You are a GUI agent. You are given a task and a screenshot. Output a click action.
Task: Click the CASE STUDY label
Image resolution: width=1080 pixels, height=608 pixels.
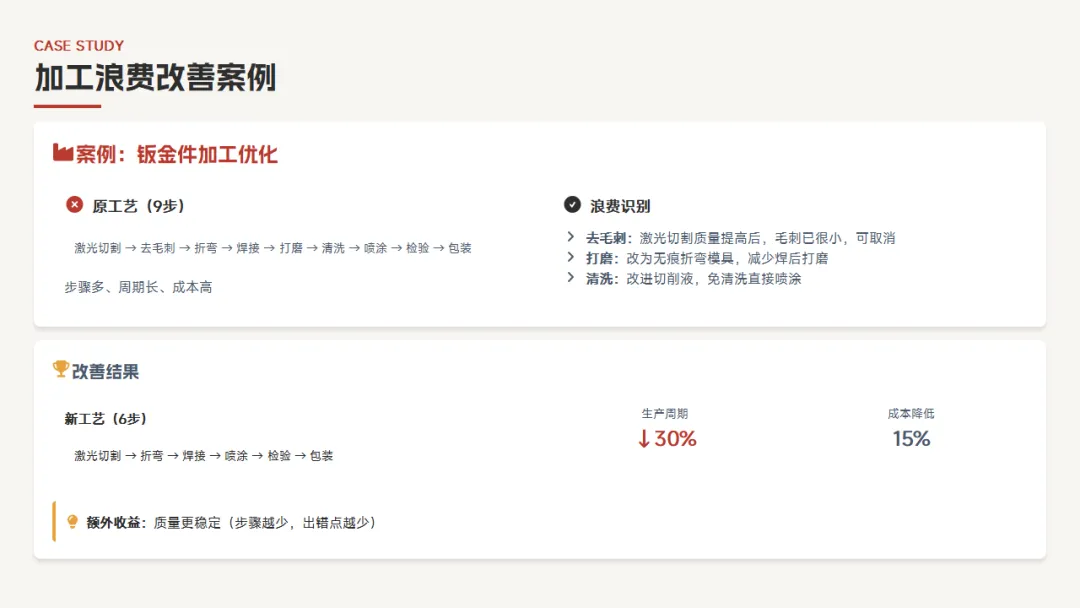click(79, 46)
